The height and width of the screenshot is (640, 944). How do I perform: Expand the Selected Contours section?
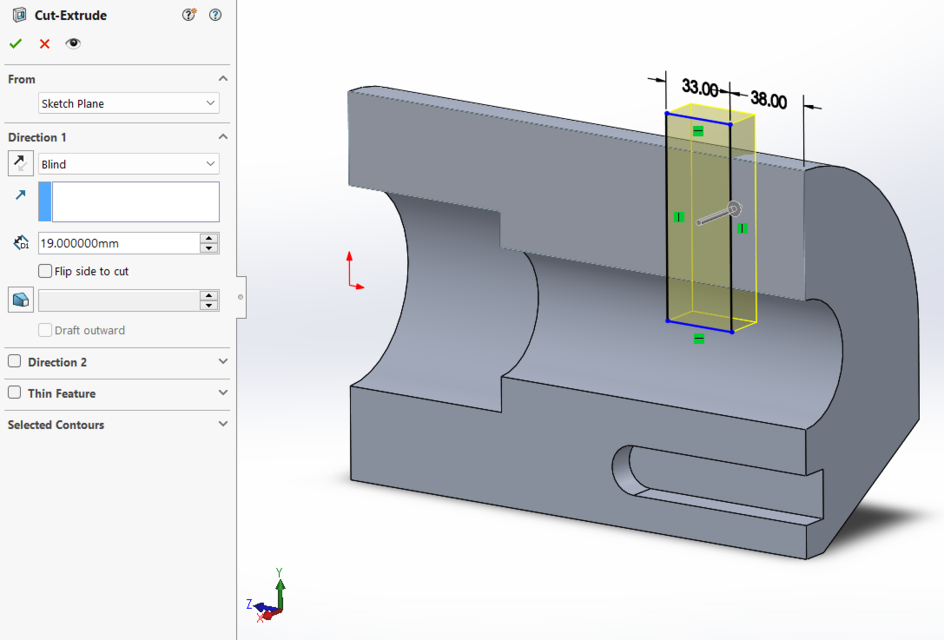(223, 424)
